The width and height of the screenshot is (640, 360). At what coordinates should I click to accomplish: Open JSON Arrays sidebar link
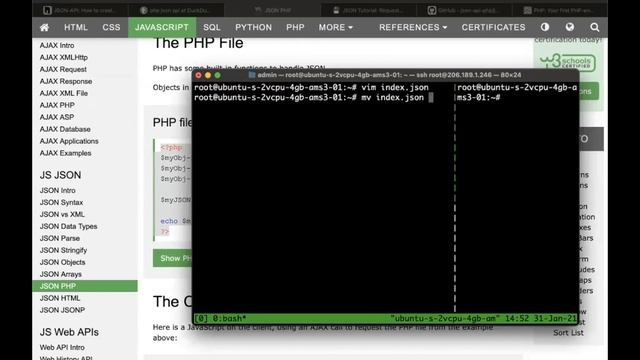61,274
